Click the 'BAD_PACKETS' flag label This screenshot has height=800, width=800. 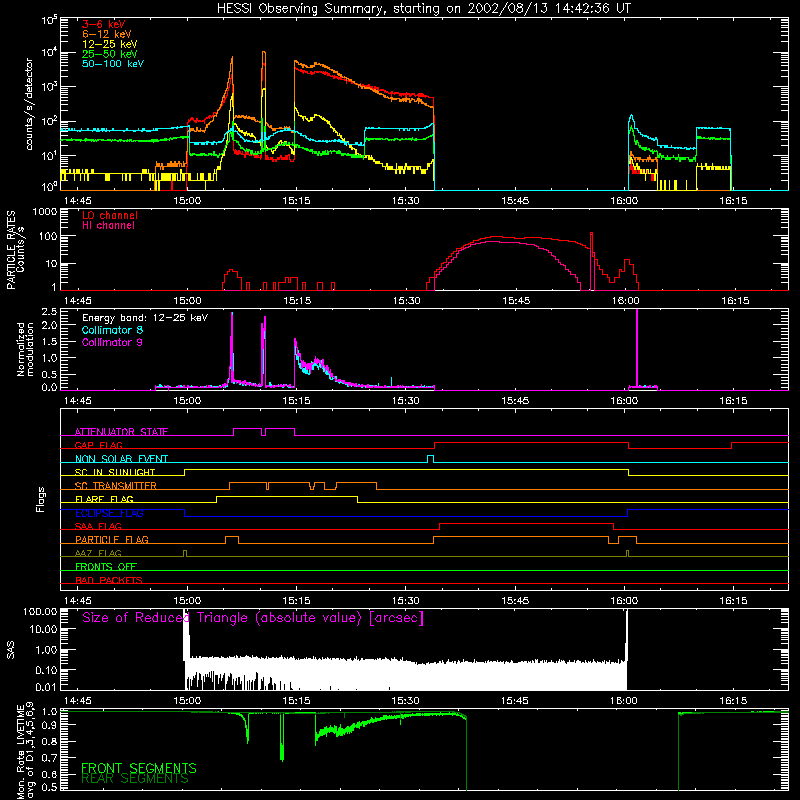[109, 580]
